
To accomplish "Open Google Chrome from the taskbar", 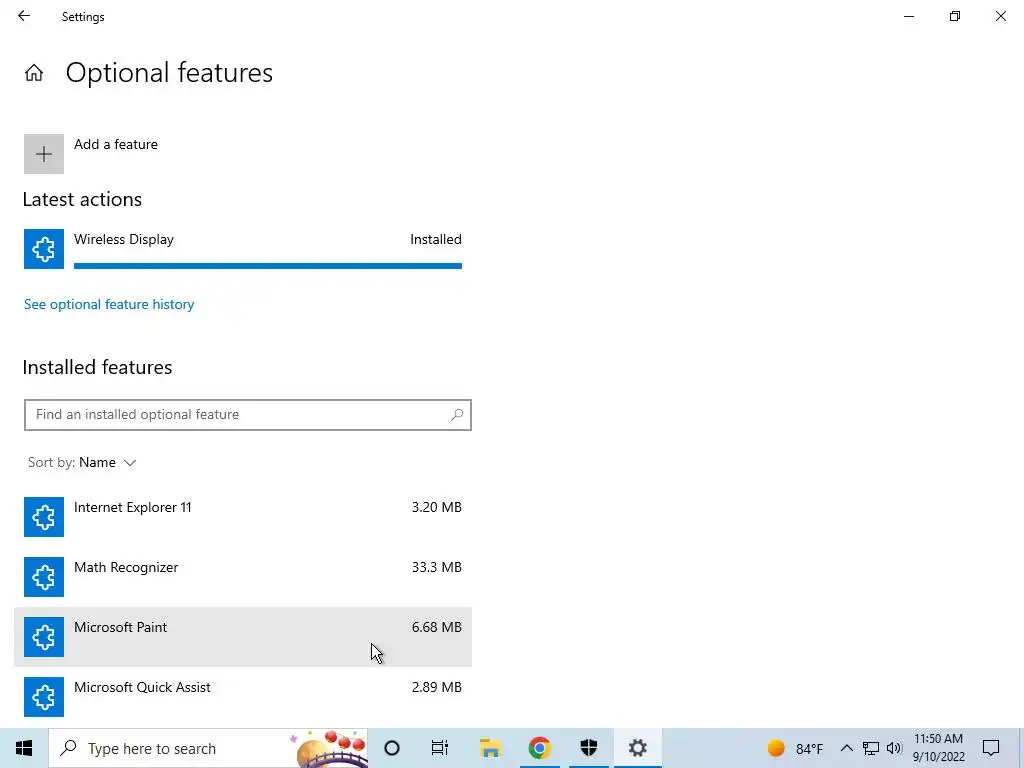I will coord(539,748).
